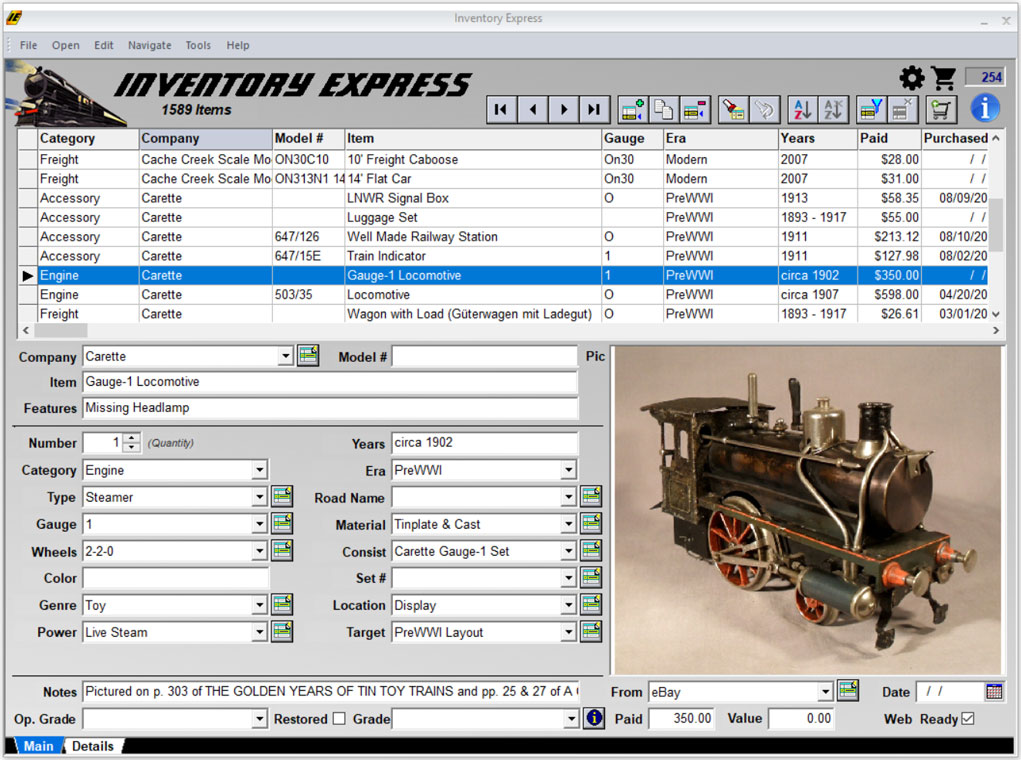Toggle the Restored checkbox
This screenshot has height=760, width=1021.
point(337,719)
